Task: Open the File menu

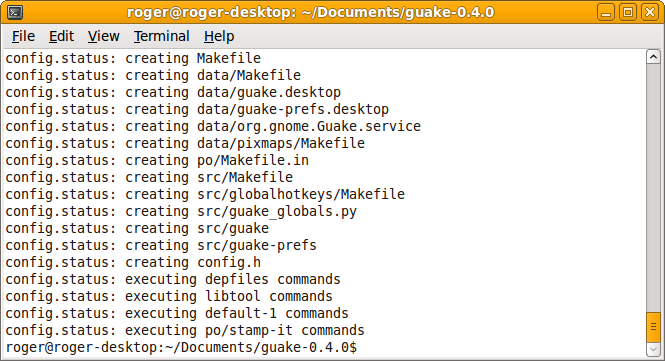Action: (23, 36)
